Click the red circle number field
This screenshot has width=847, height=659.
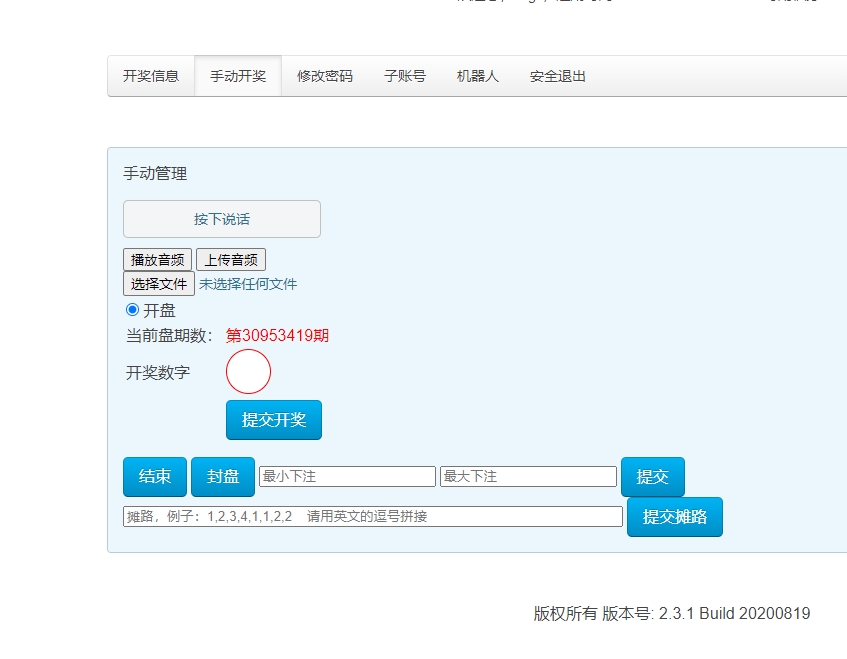(248, 371)
